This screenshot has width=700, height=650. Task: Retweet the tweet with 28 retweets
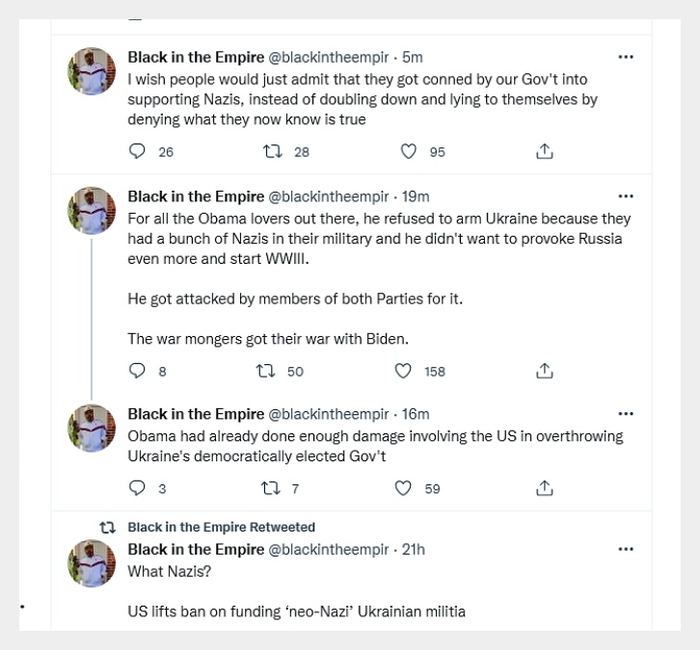tap(271, 152)
